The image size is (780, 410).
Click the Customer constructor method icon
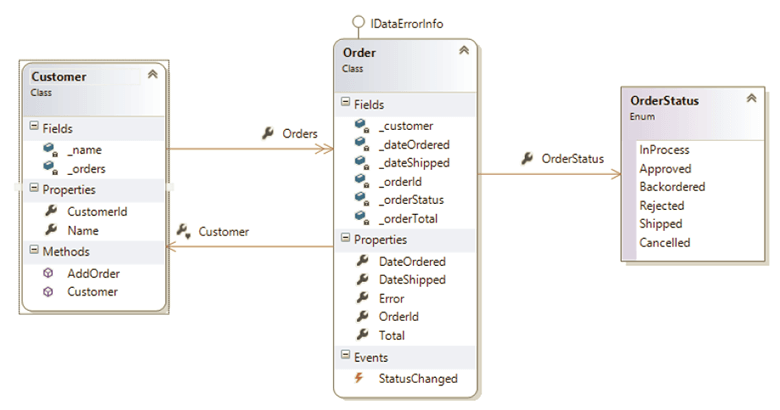pyautogui.click(x=48, y=292)
